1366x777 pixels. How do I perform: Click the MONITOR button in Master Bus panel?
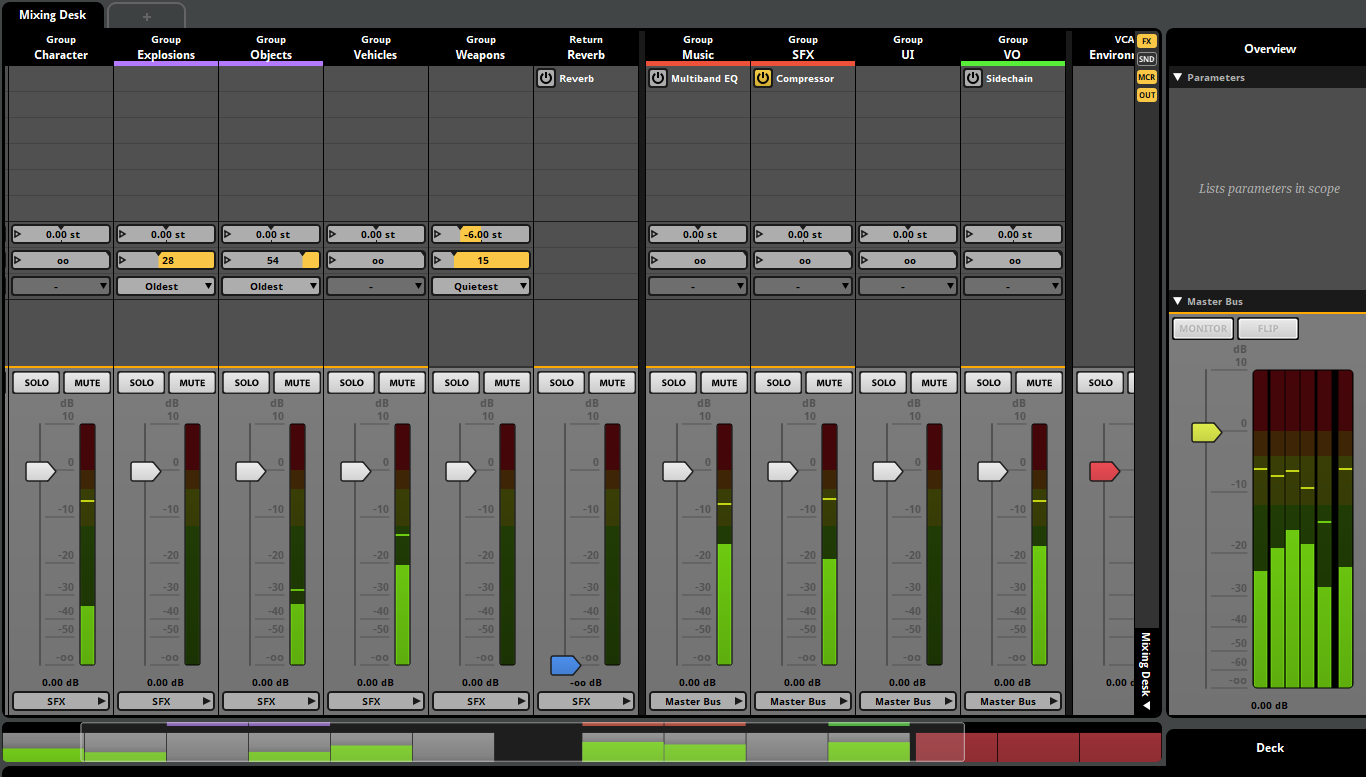(x=1202, y=328)
